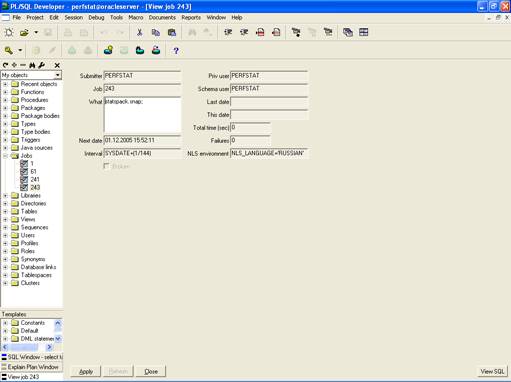
Task: Click the Indent selection toolbar icon
Action: coord(228,32)
